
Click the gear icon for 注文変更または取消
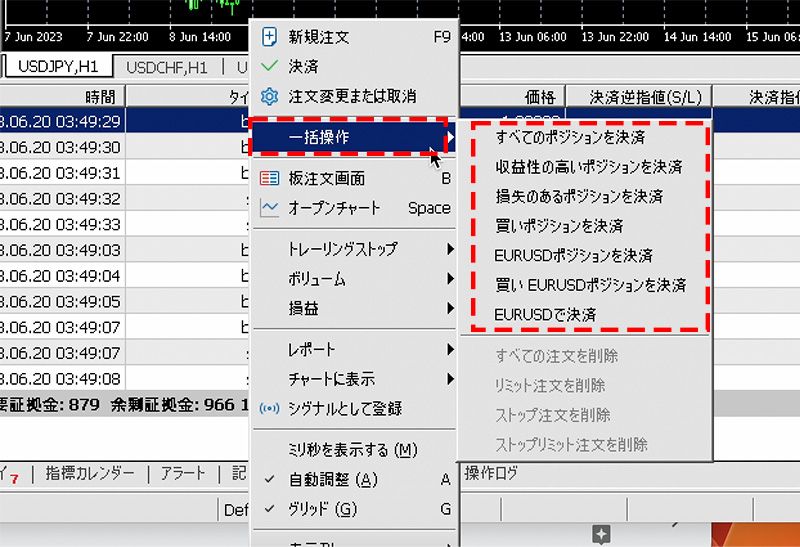pos(269,97)
